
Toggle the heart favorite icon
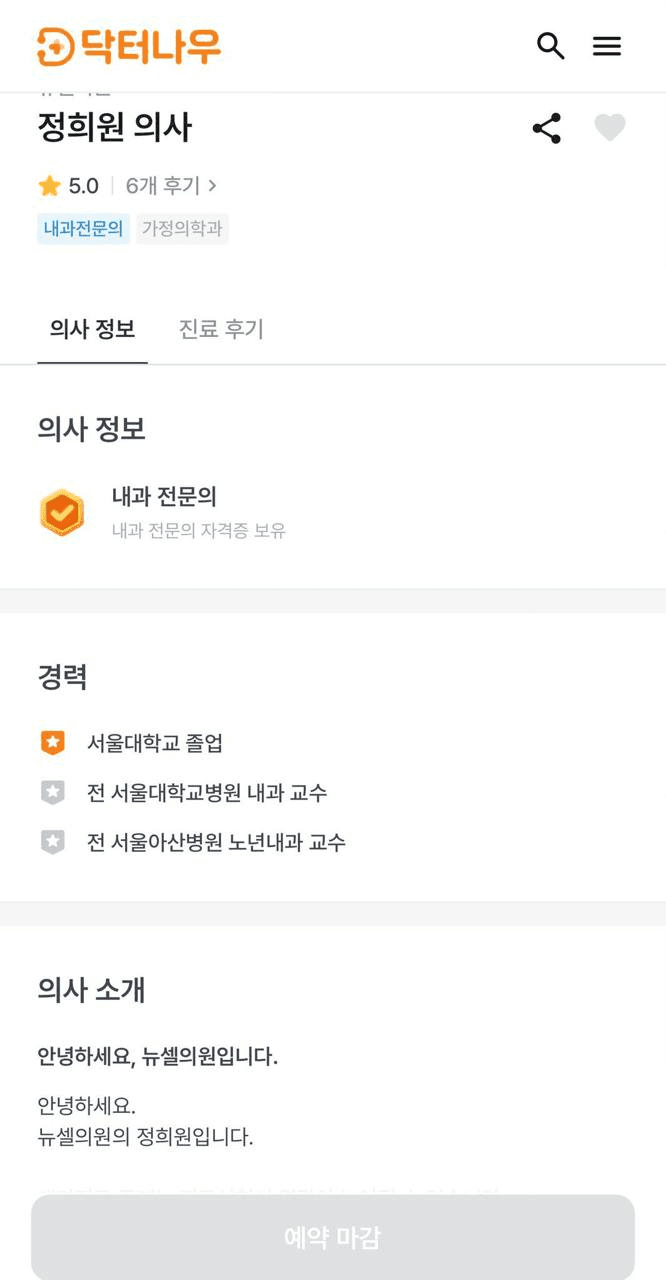pos(610,128)
